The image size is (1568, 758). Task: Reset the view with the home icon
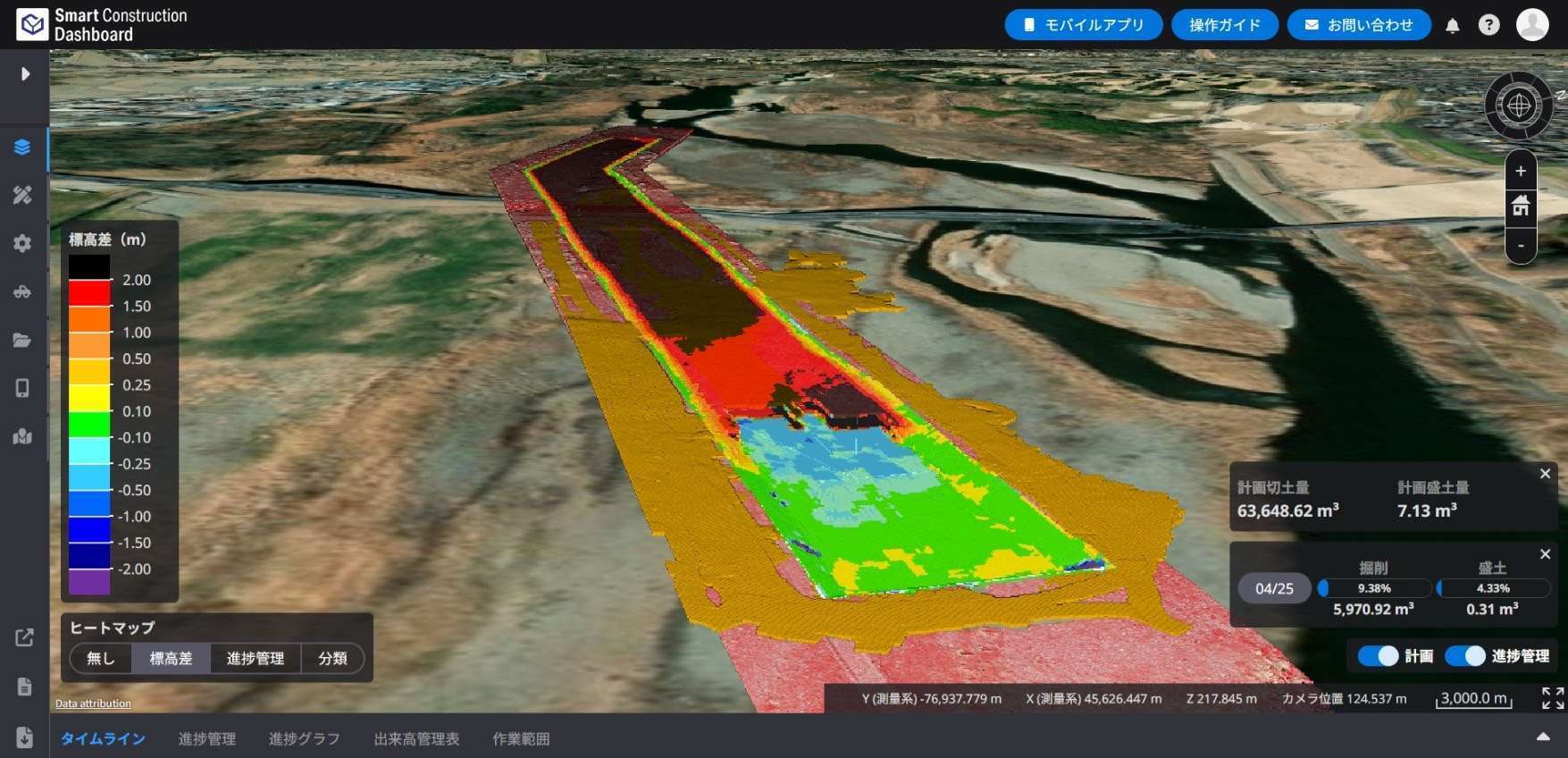1521,207
